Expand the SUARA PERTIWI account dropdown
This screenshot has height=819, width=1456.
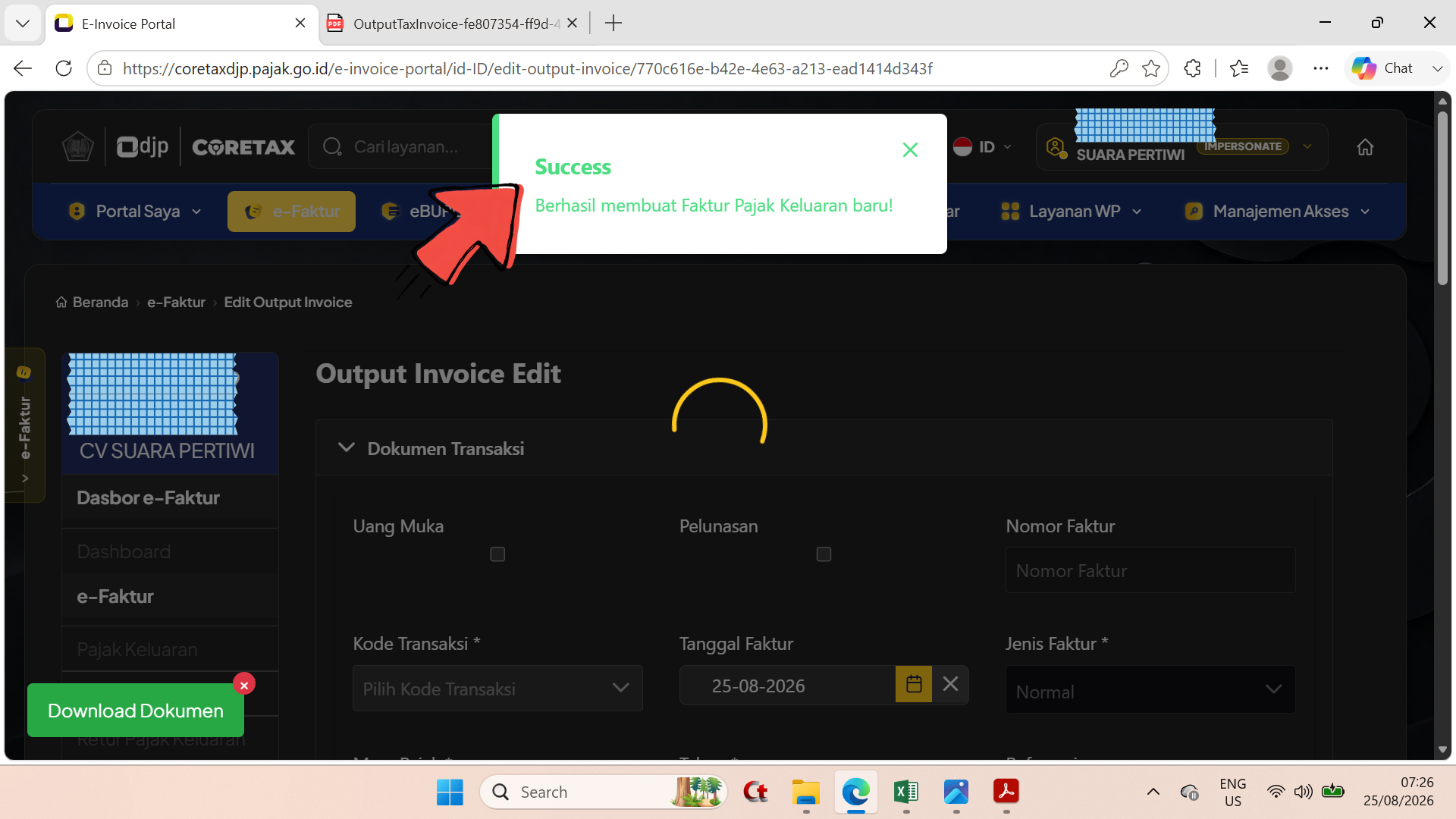click(1307, 146)
